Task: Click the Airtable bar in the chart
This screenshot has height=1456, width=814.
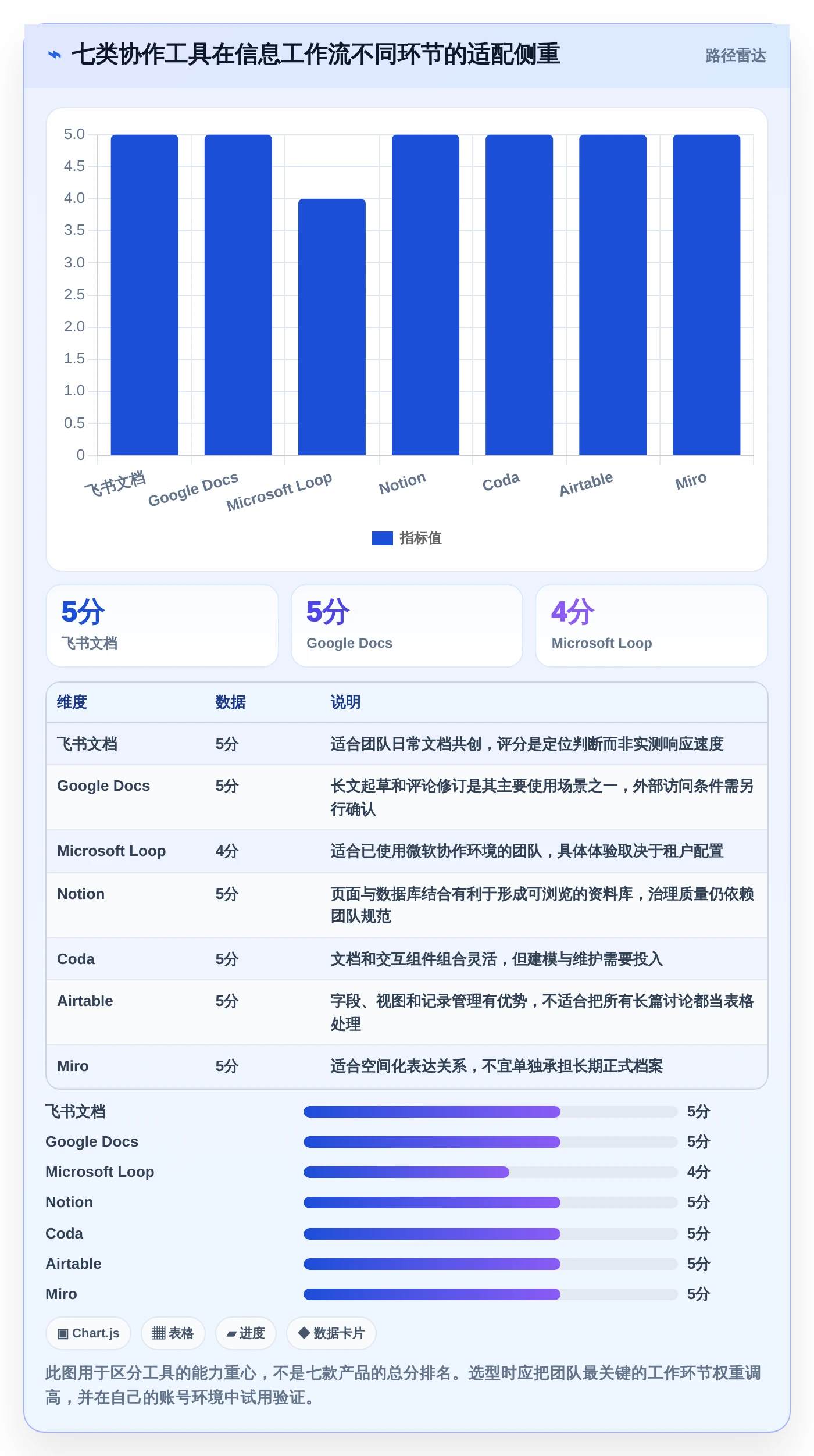Action: (x=613, y=295)
